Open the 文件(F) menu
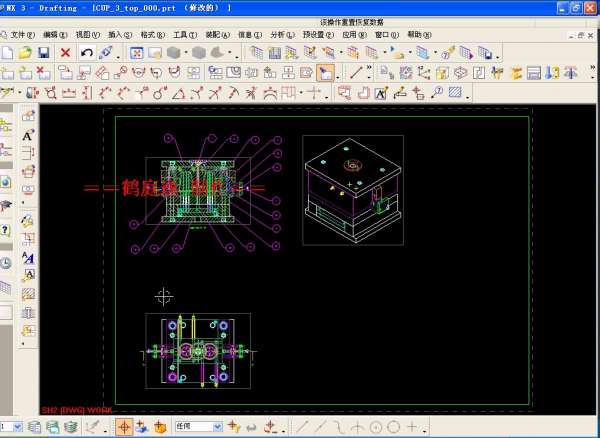Screen dimensions: 600x438 tap(23, 34)
